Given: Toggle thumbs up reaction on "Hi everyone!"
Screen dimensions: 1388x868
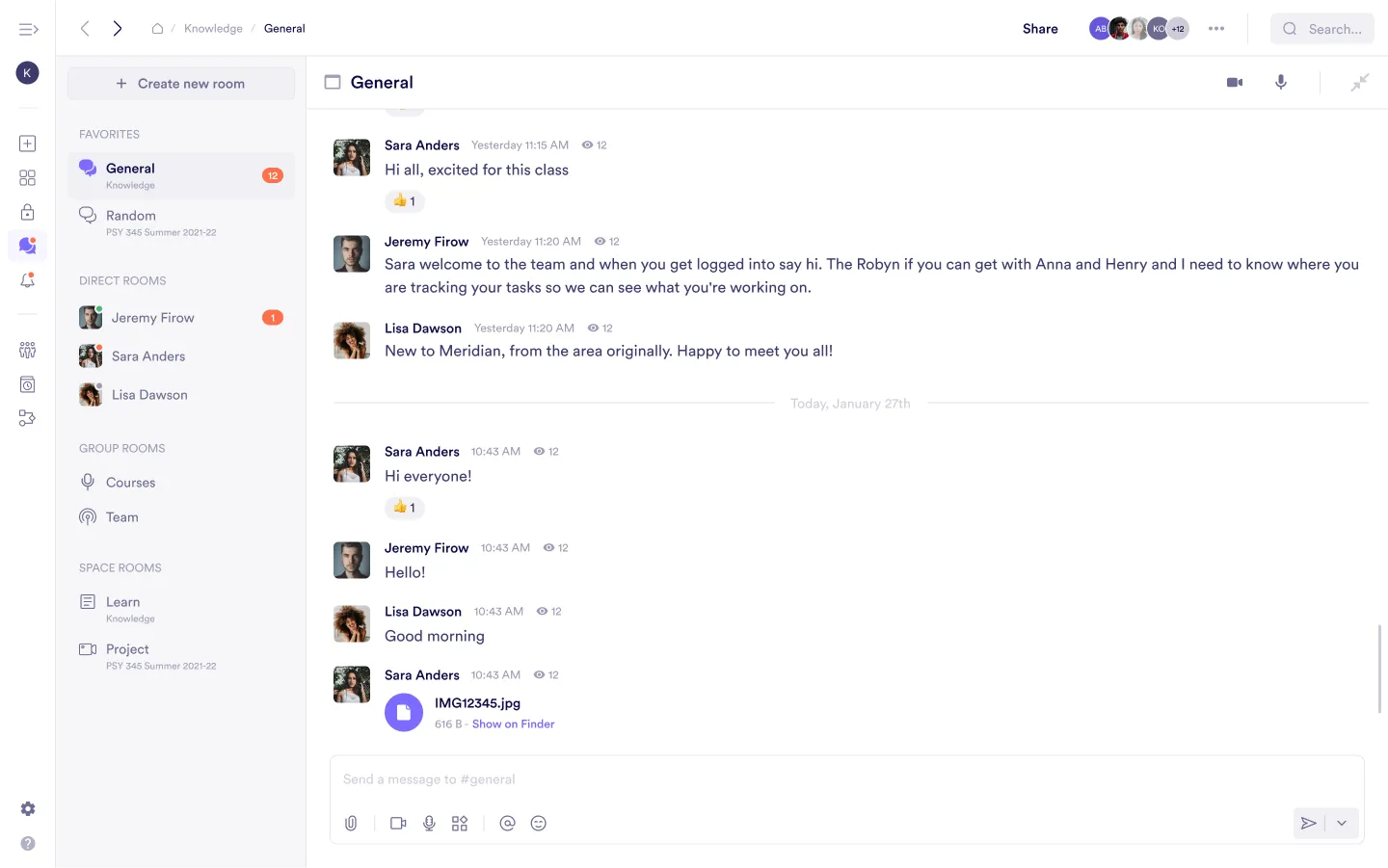Looking at the screenshot, I should point(405,508).
